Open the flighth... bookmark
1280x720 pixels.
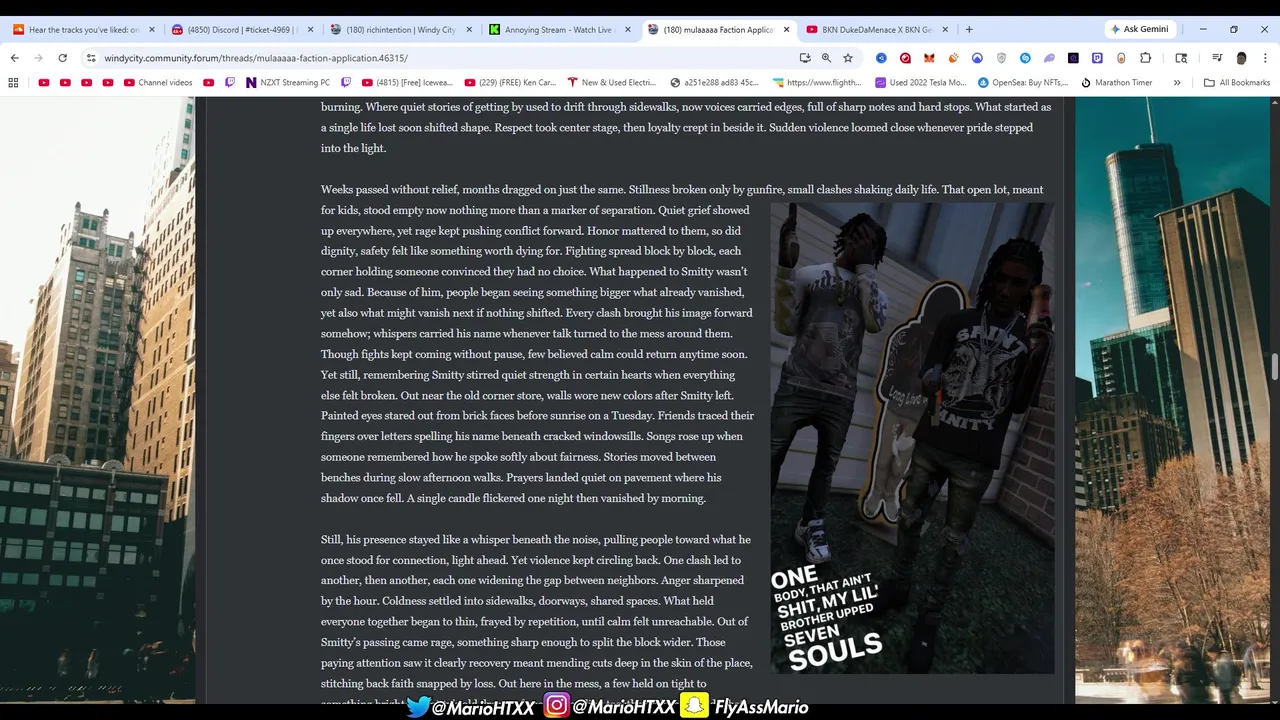coord(816,82)
